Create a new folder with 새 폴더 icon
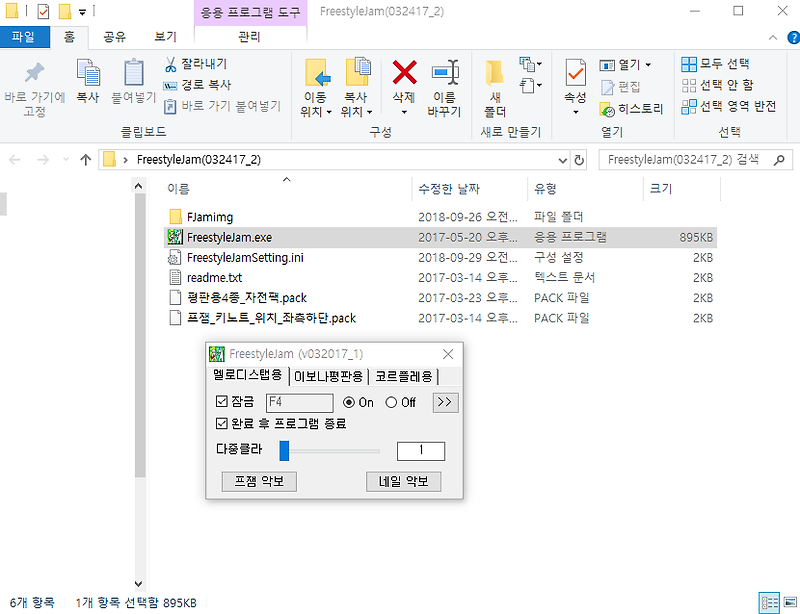The height and width of the screenshot is (614, 800). 494,72
